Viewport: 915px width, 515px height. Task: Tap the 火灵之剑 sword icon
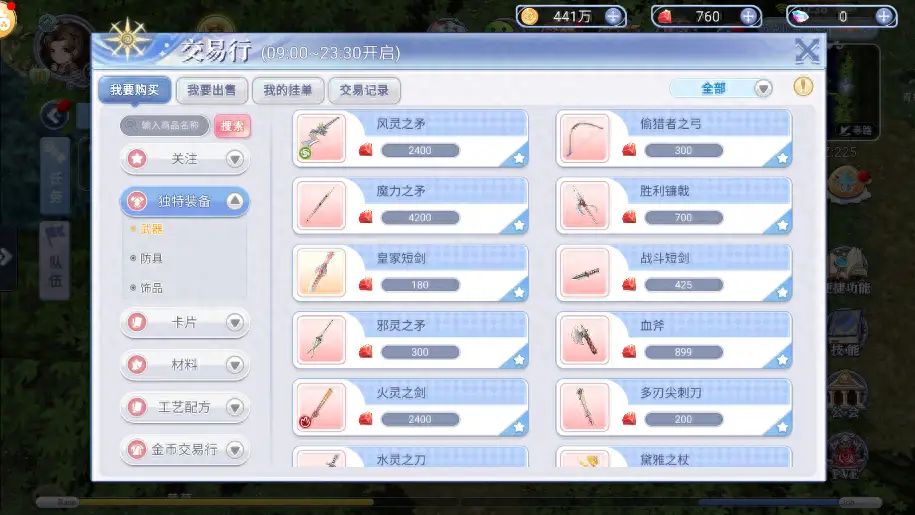click(321, 407)
